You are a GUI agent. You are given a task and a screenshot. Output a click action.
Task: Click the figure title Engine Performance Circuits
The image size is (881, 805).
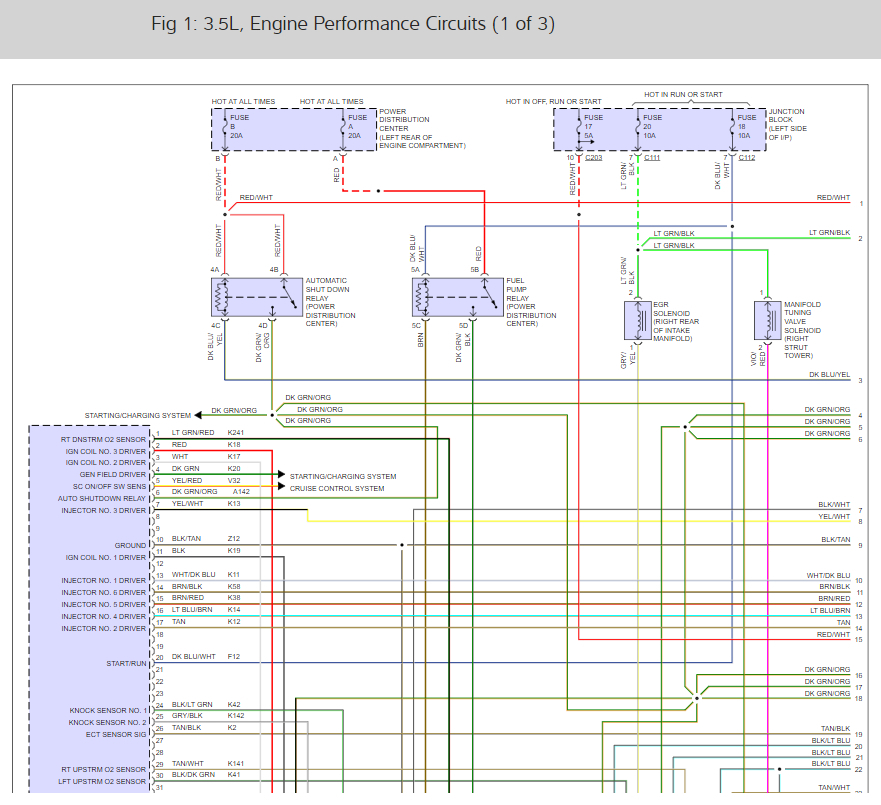[353, 24]
